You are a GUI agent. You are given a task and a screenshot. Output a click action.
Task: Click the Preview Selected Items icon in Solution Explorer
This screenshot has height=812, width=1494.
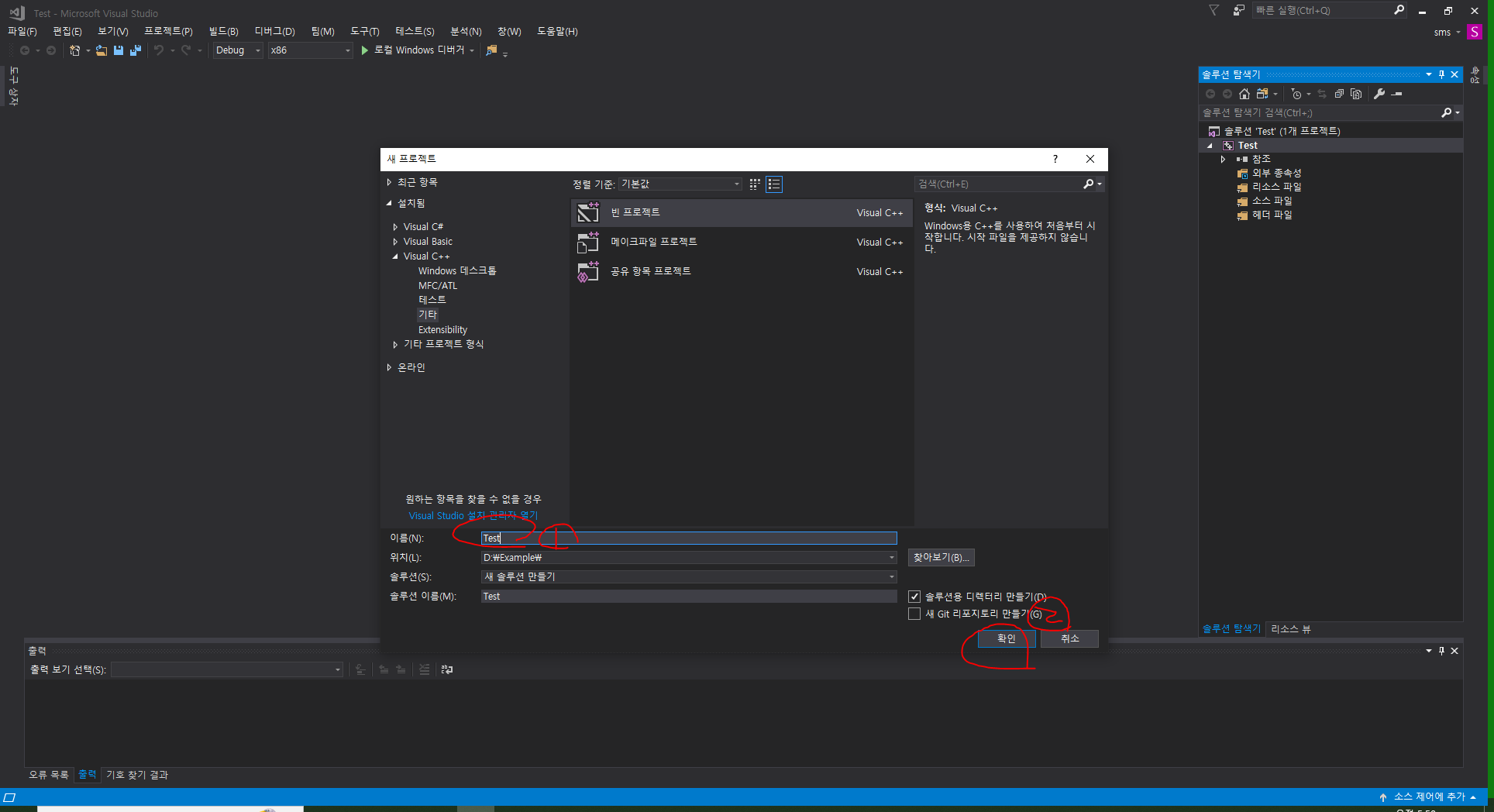tap(1397, 94)
